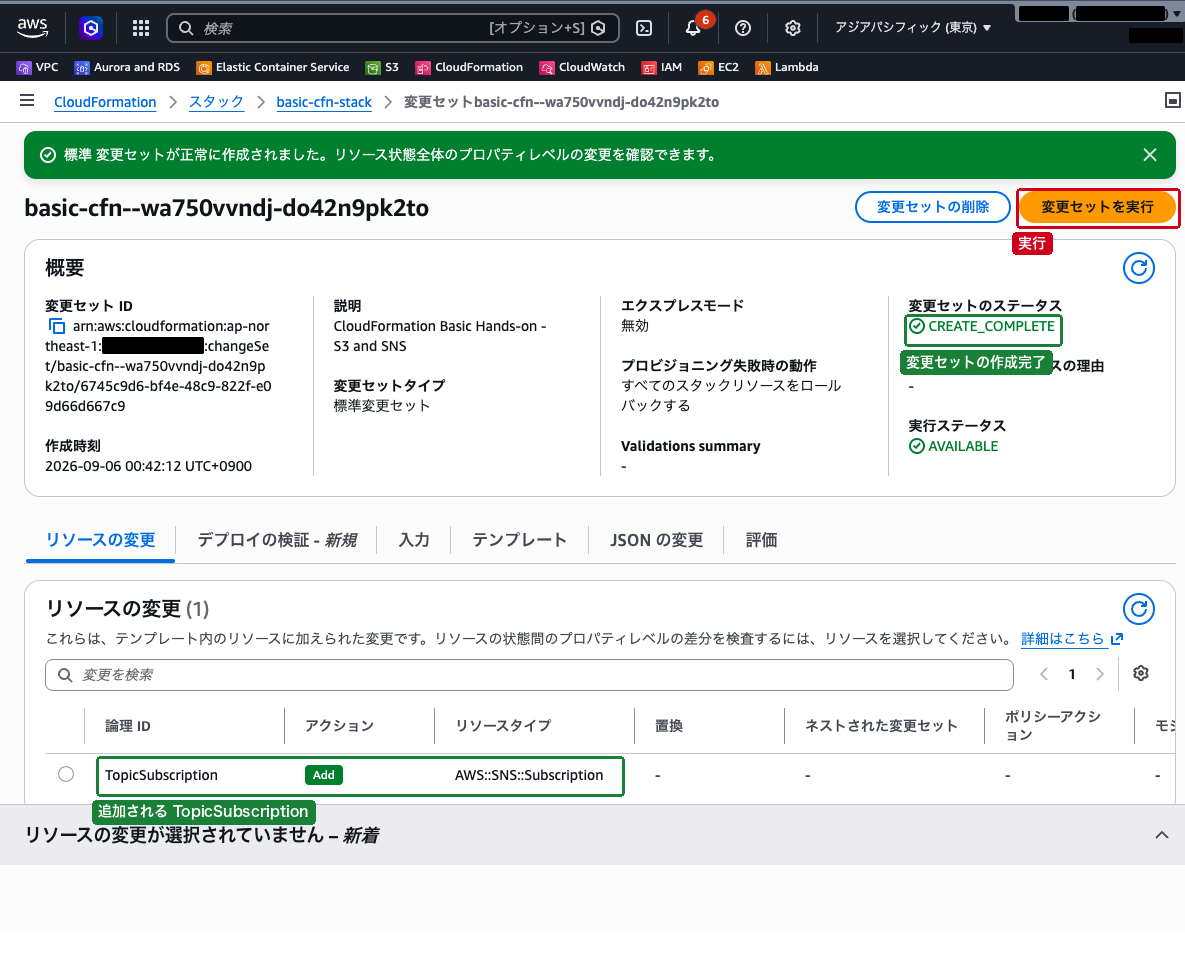Open EC2 service shortcut
This screenshot has height=967, width=1185.
(x=718, y=67)
